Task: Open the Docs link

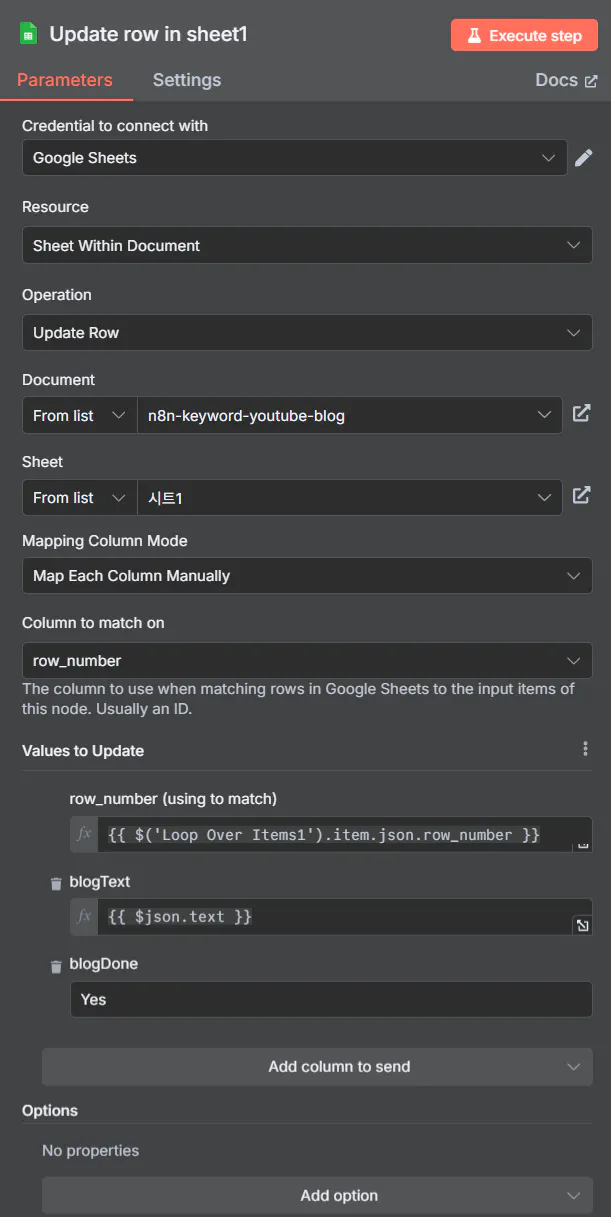Action: point(566,80)
